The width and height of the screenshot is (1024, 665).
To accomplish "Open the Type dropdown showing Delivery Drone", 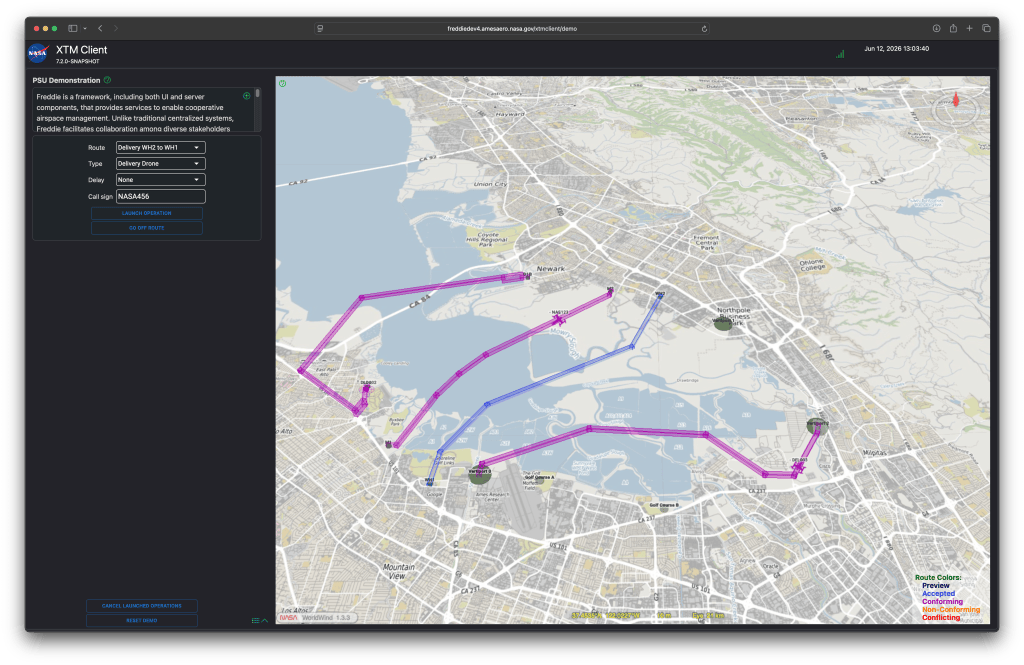I will [161, 164].
